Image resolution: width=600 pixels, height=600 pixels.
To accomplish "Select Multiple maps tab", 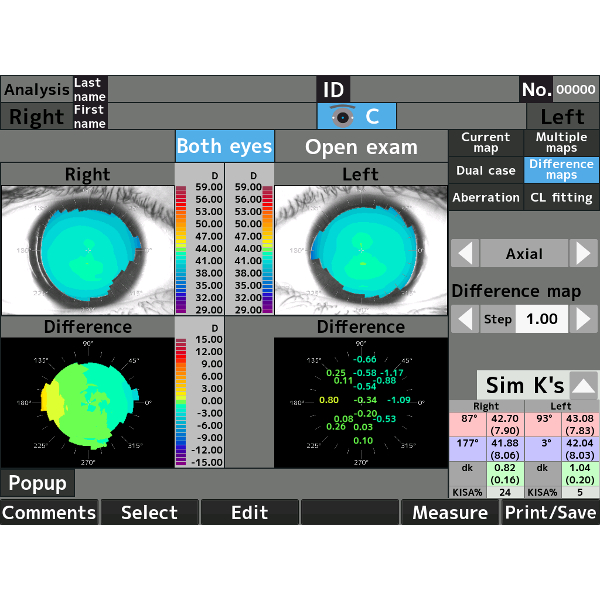I will tap(562, 142).
